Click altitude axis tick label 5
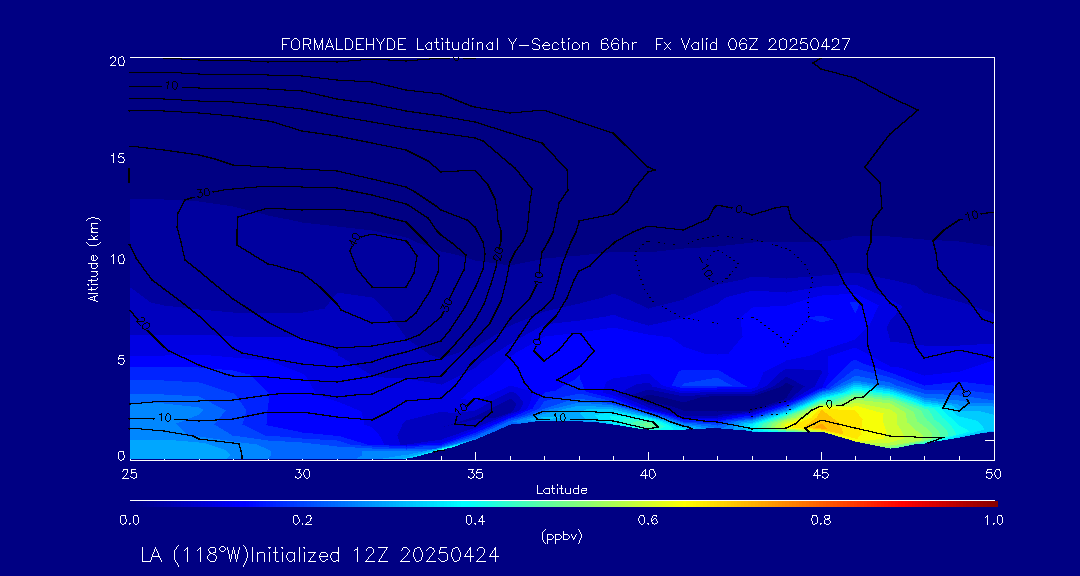Screen dimensions: 1080x576 (121, 359)
